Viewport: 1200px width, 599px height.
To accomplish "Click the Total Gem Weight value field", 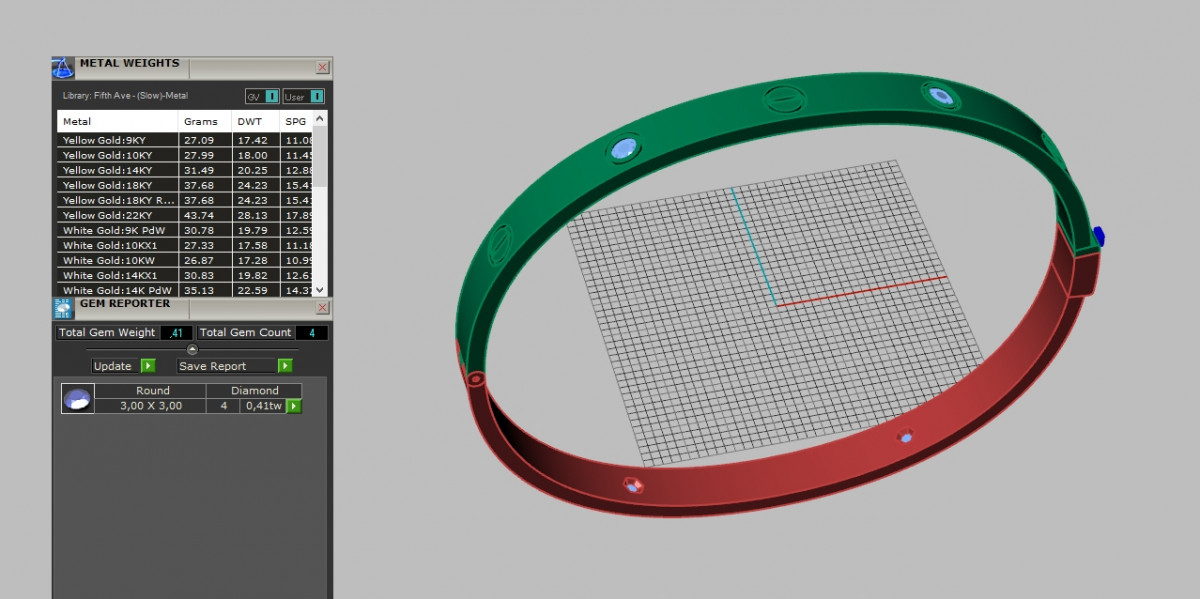I will [177, 332].
